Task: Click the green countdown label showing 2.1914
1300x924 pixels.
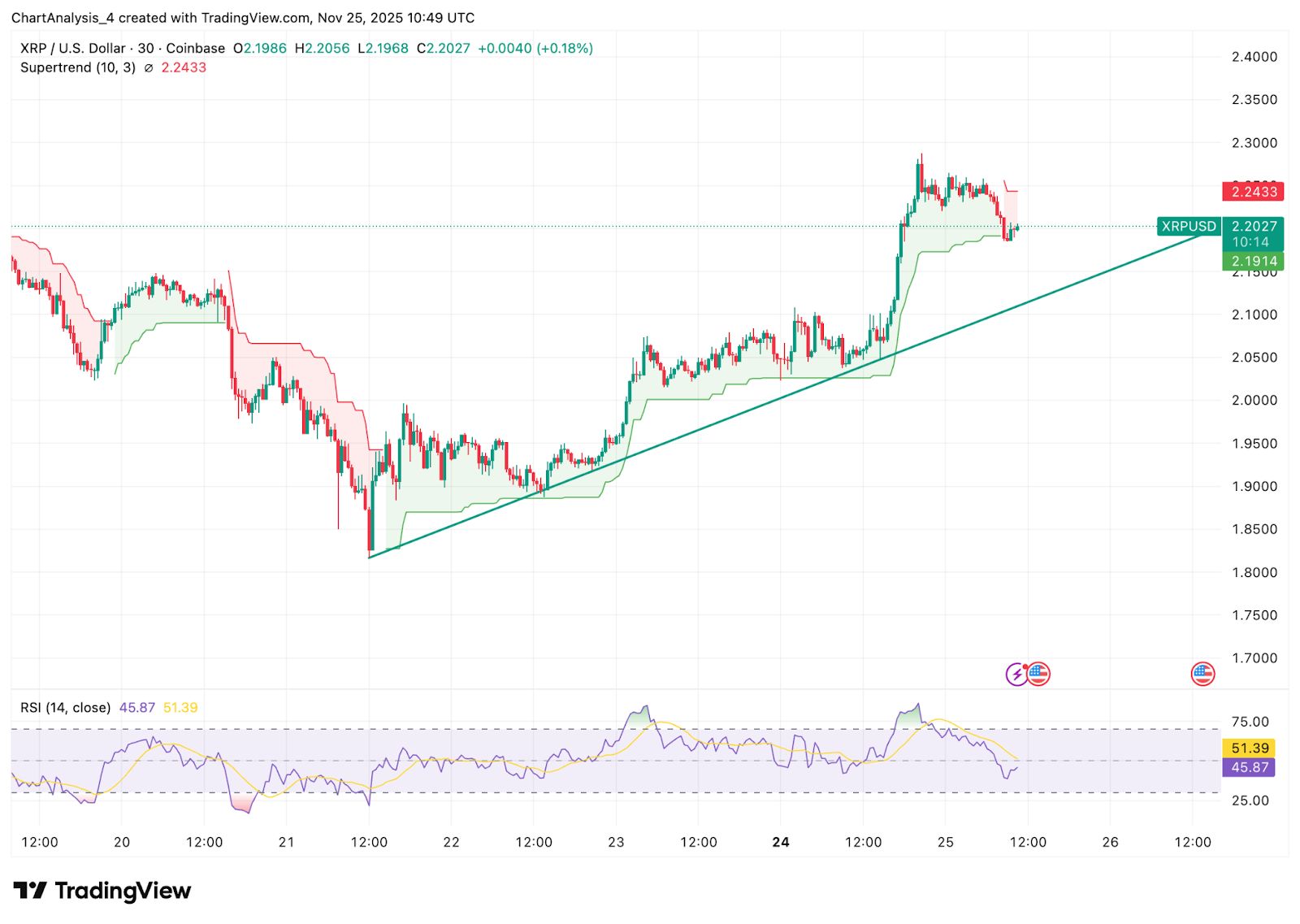Action: click(x=1254, y=259)
